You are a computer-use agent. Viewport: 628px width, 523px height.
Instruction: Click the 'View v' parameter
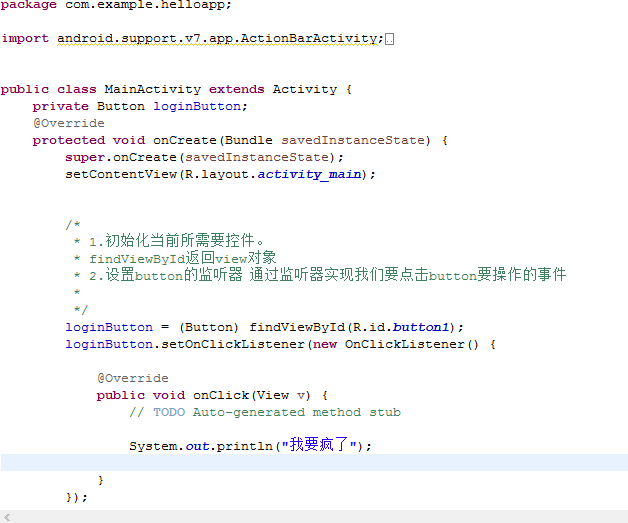[x=281, y=395]
